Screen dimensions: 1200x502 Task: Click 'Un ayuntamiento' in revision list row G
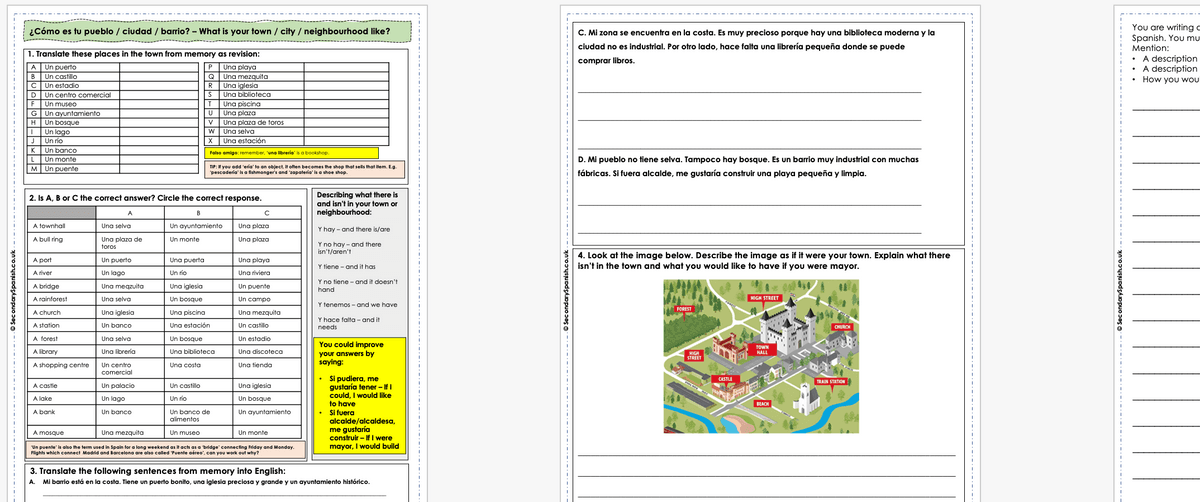71,113
